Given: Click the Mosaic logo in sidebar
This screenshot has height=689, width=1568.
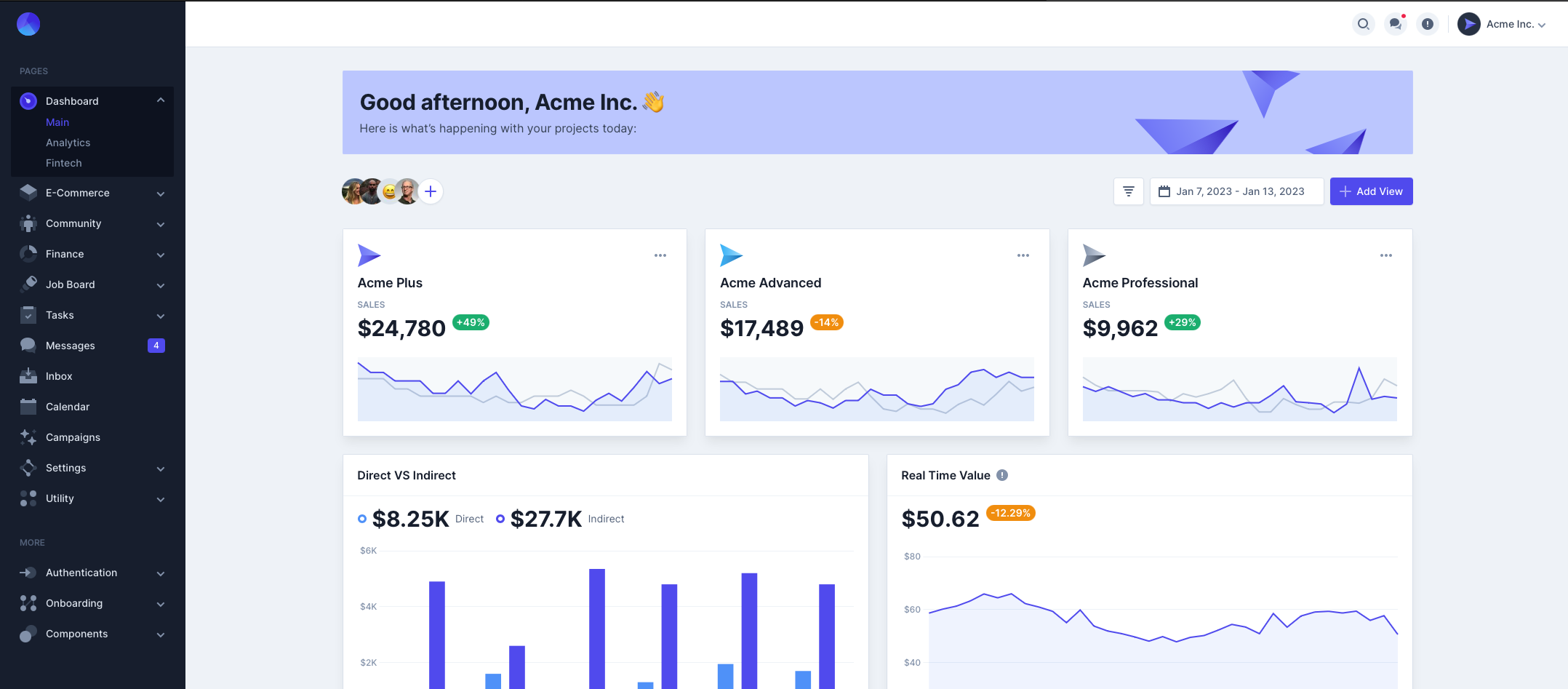Looking at the screenshot, I should pos(28,24).
